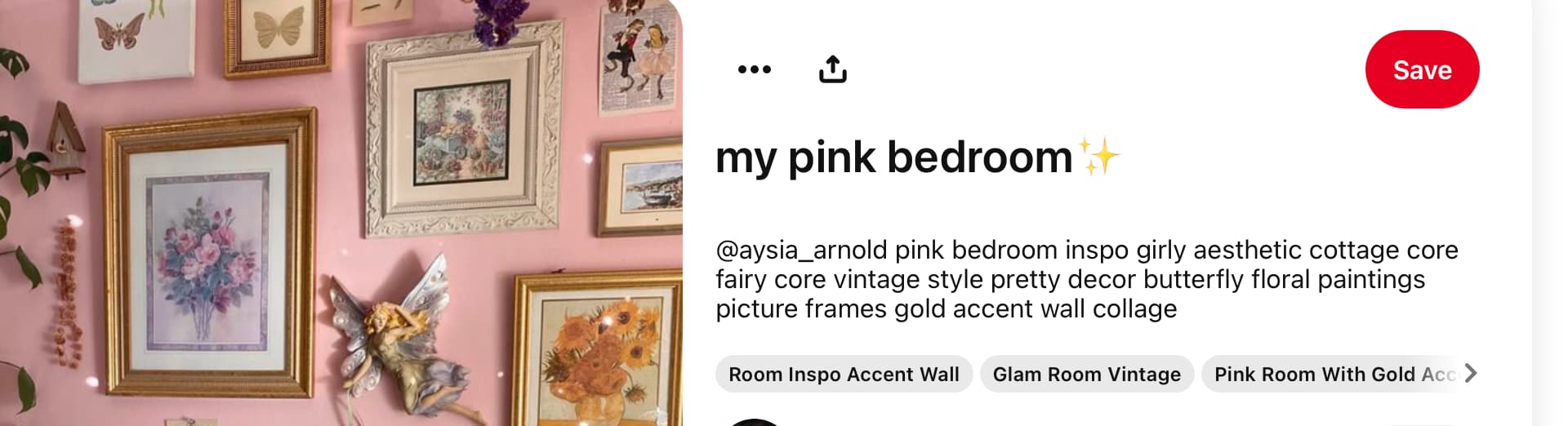Click the moth illustration on white canvas

[134, 37]
